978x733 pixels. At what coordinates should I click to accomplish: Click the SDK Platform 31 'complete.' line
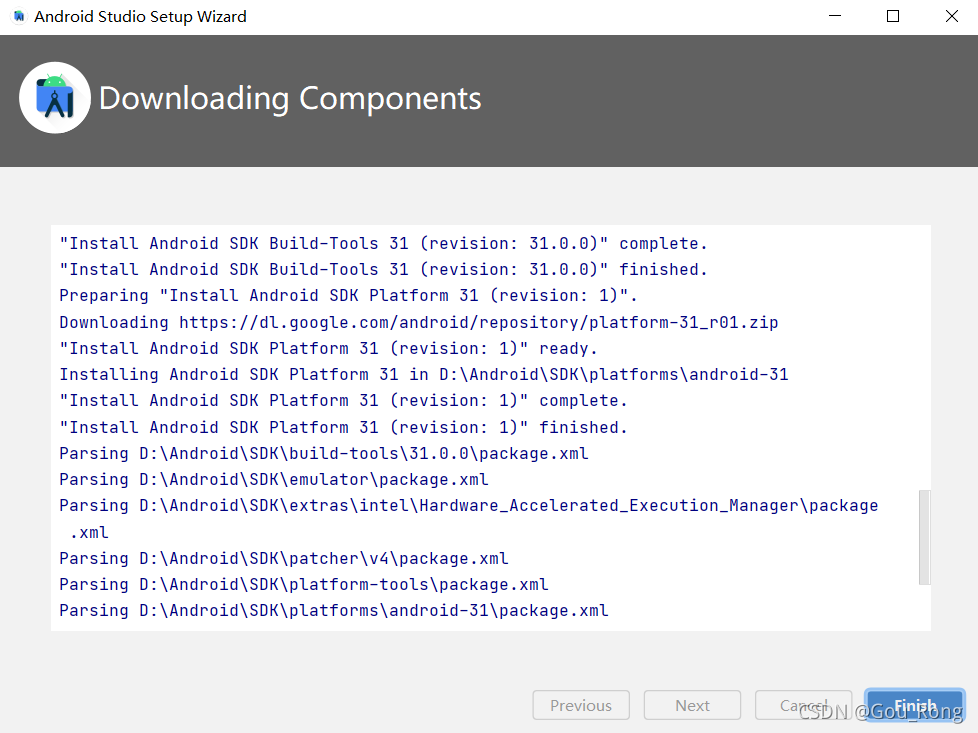point(344,401)
